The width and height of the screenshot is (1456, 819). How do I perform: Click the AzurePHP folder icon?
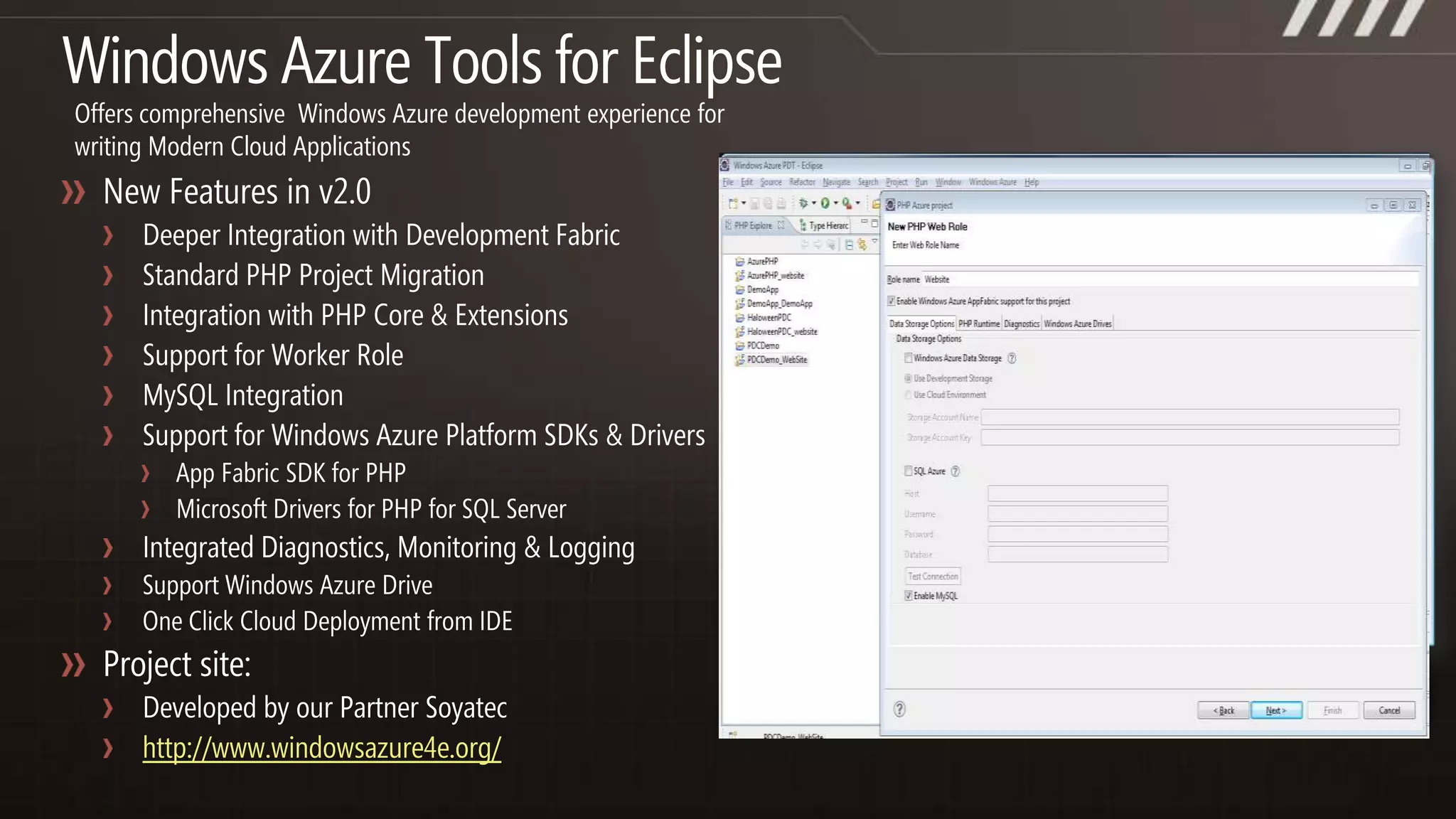pos(739,262)
